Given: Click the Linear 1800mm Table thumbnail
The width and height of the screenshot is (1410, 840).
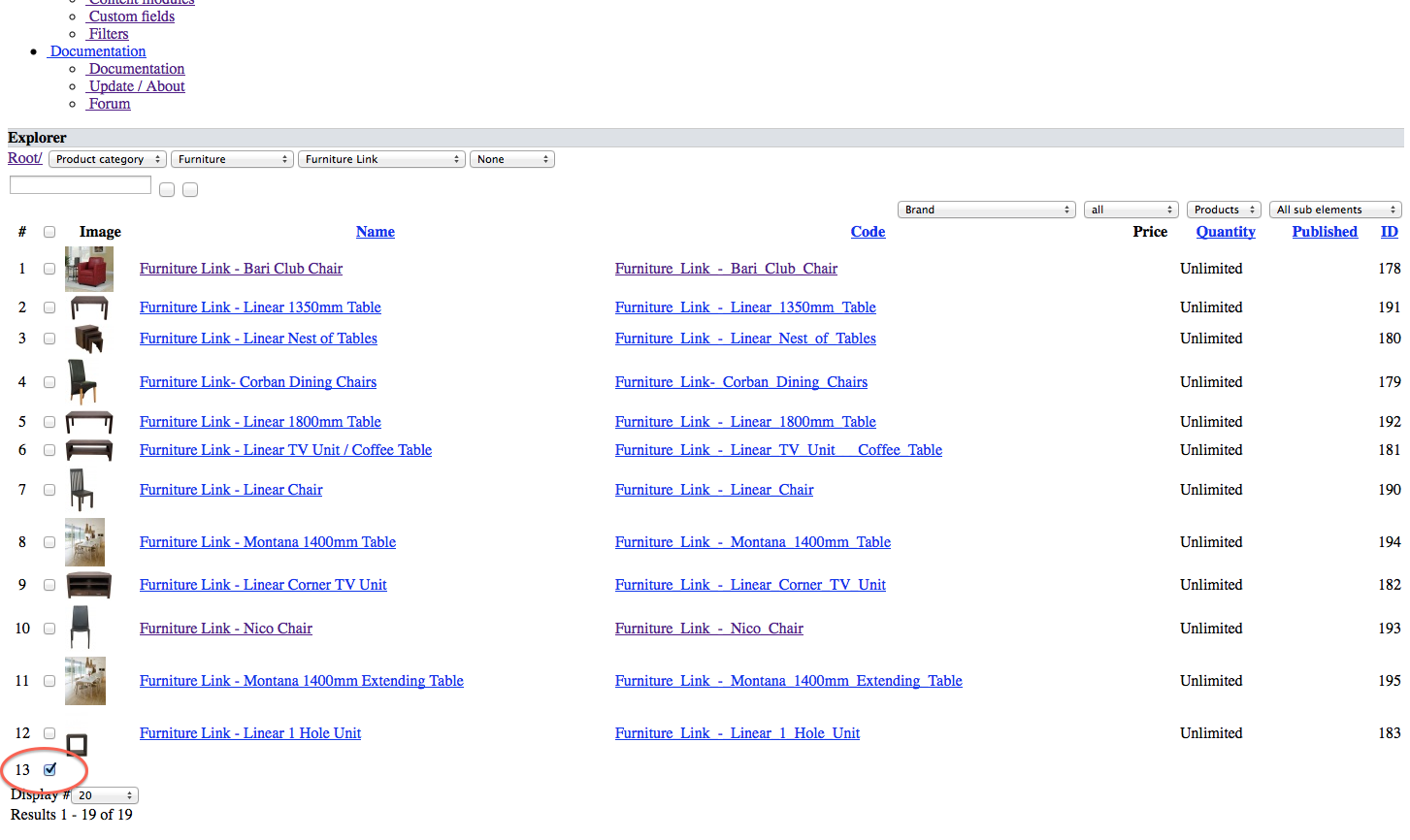Looking at the screenshot, I should point(89,422).
